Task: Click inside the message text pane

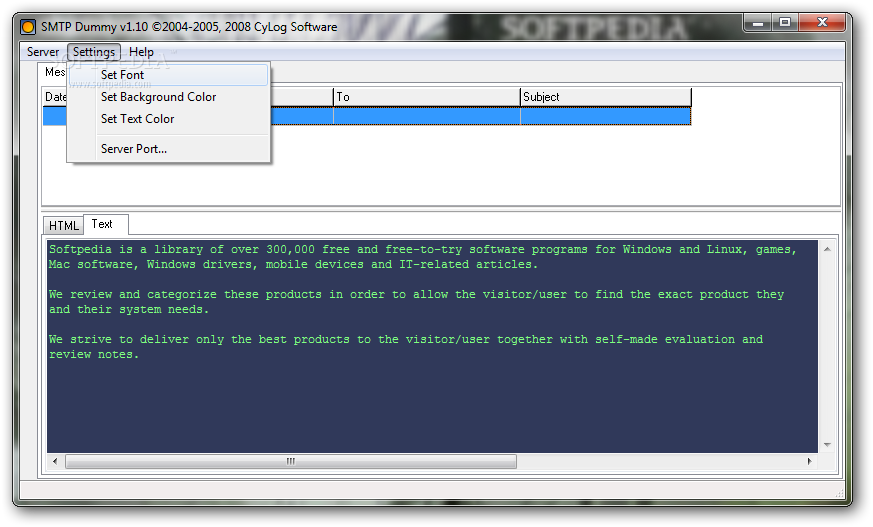Action: pyautogui.click(x=432, y=346)
